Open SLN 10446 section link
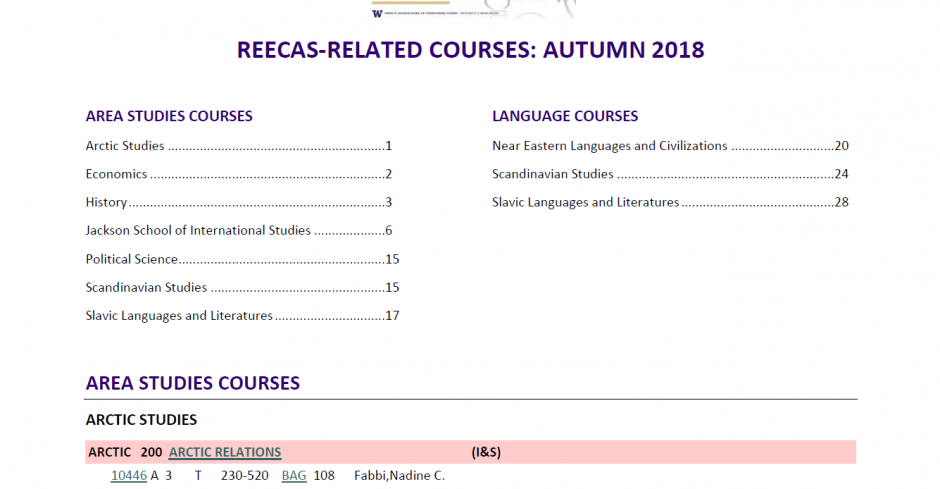 click(129, 476)
